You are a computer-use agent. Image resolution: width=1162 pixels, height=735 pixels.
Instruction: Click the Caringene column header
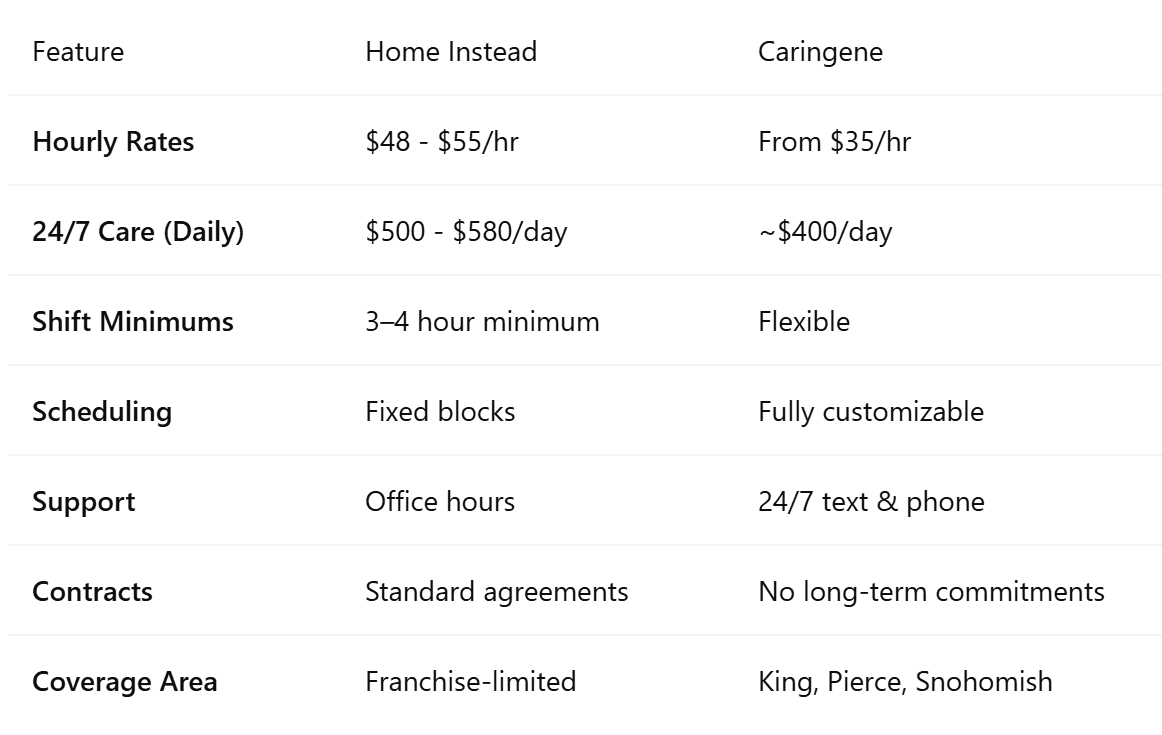pos(820,53)
